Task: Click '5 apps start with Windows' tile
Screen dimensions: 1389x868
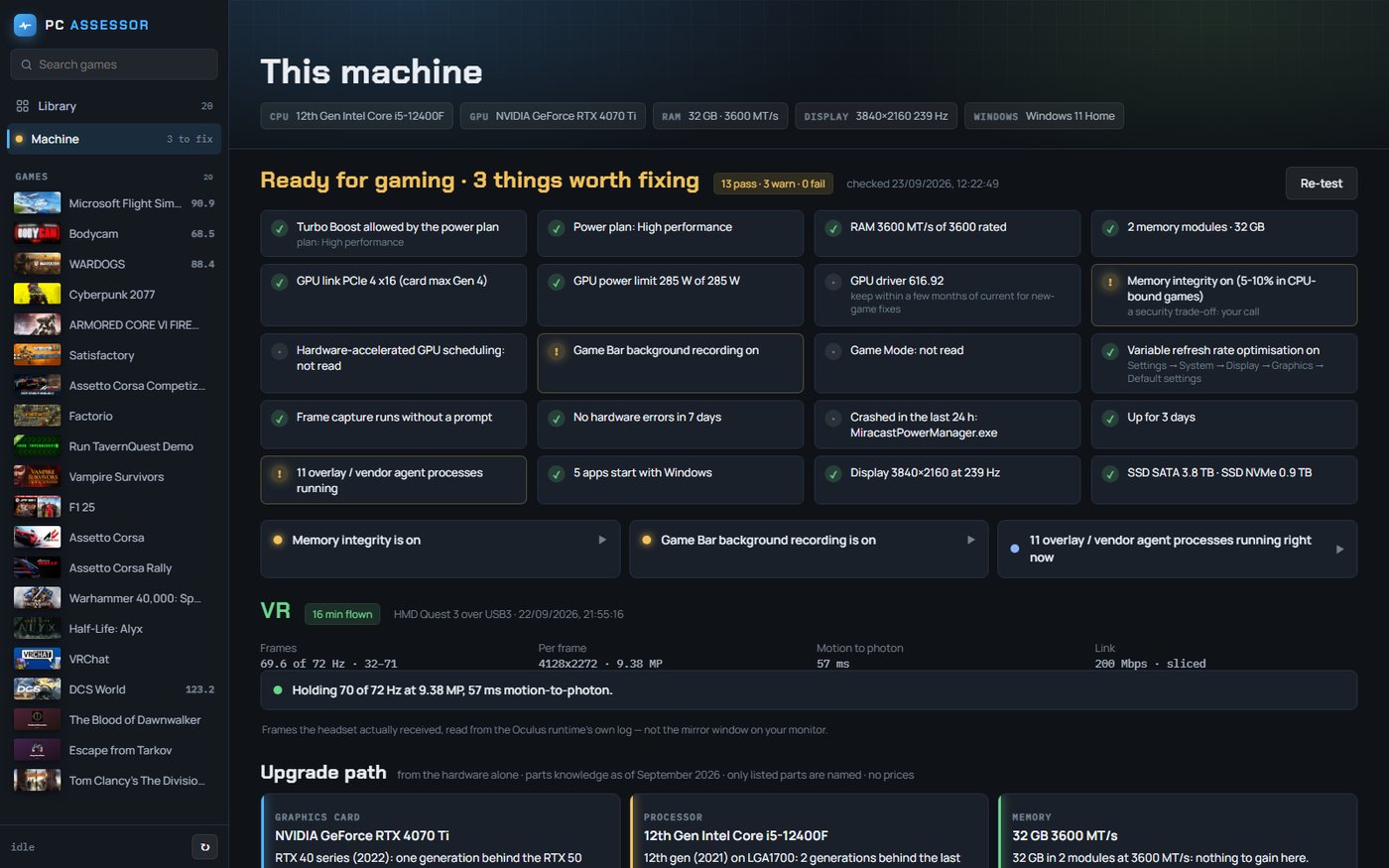Action: pyautogui.click(x=670, y=479)
